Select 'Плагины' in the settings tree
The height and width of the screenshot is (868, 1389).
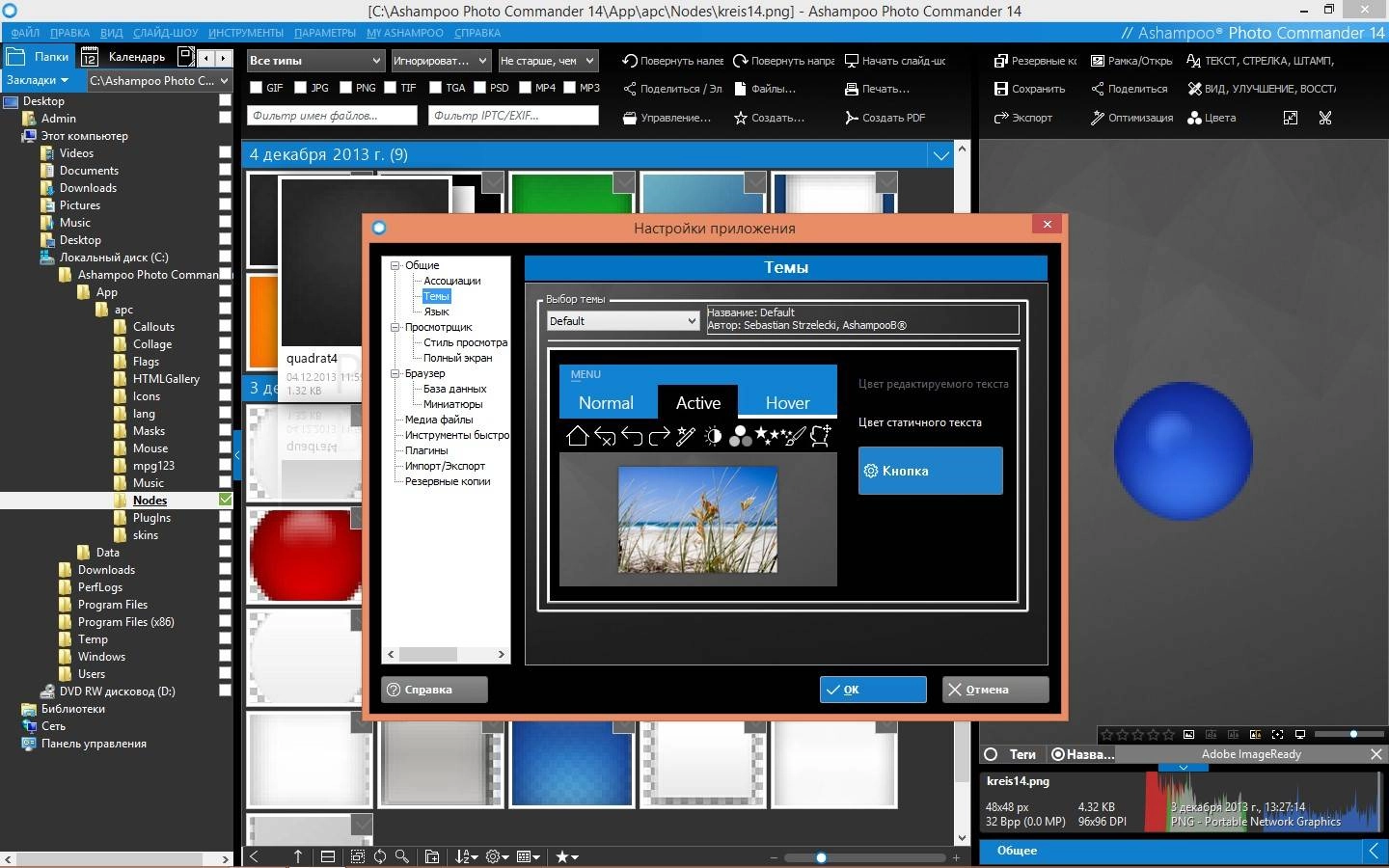[426, 450]
